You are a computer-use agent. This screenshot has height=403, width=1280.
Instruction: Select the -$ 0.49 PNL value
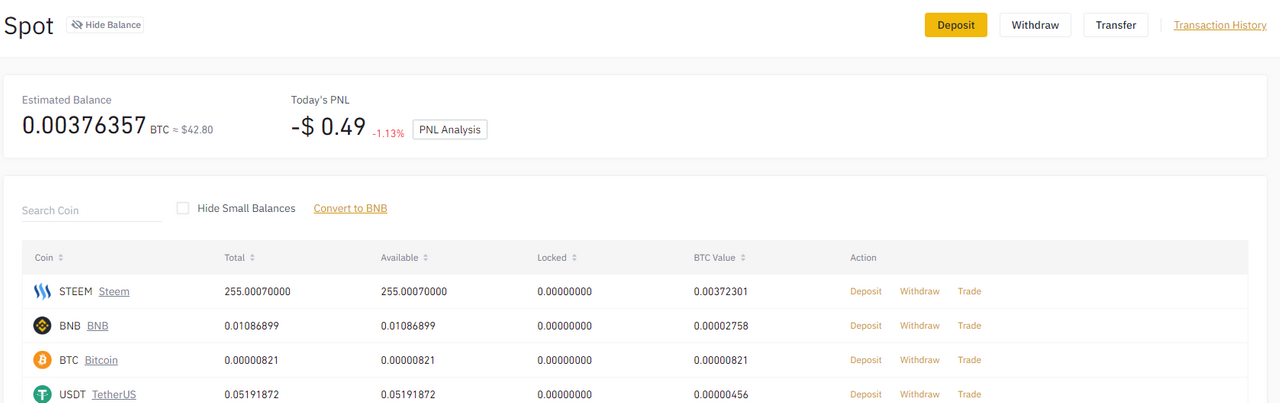(x=328, y=127)
